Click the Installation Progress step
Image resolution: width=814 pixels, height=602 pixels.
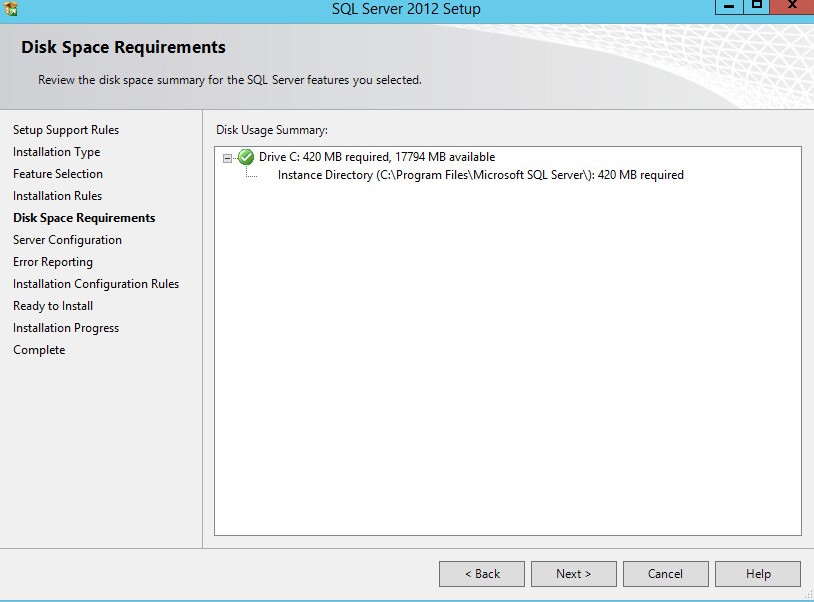(66, 328)
